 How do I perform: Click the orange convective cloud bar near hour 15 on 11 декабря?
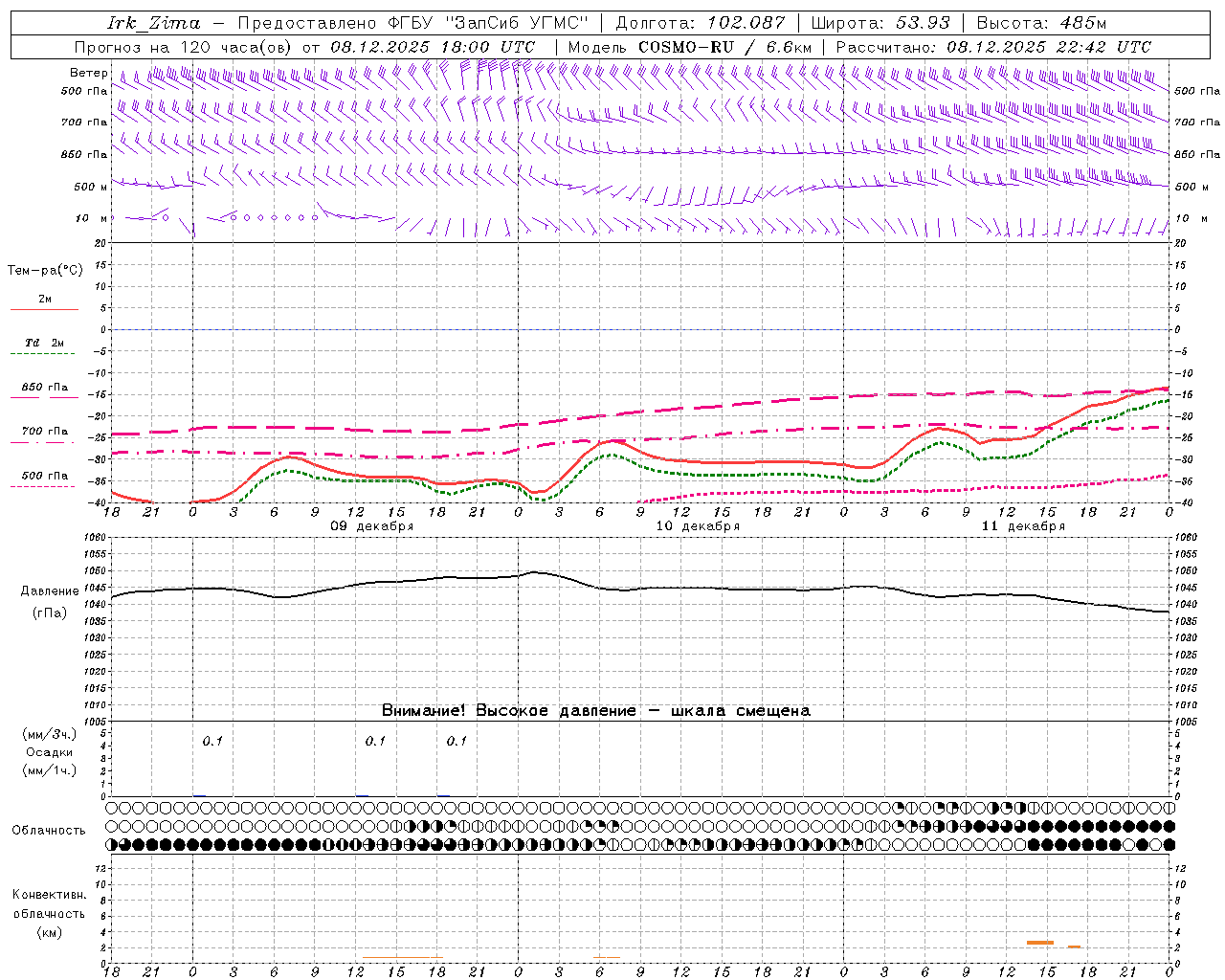pyautogui.click(x=1040, y=943)
